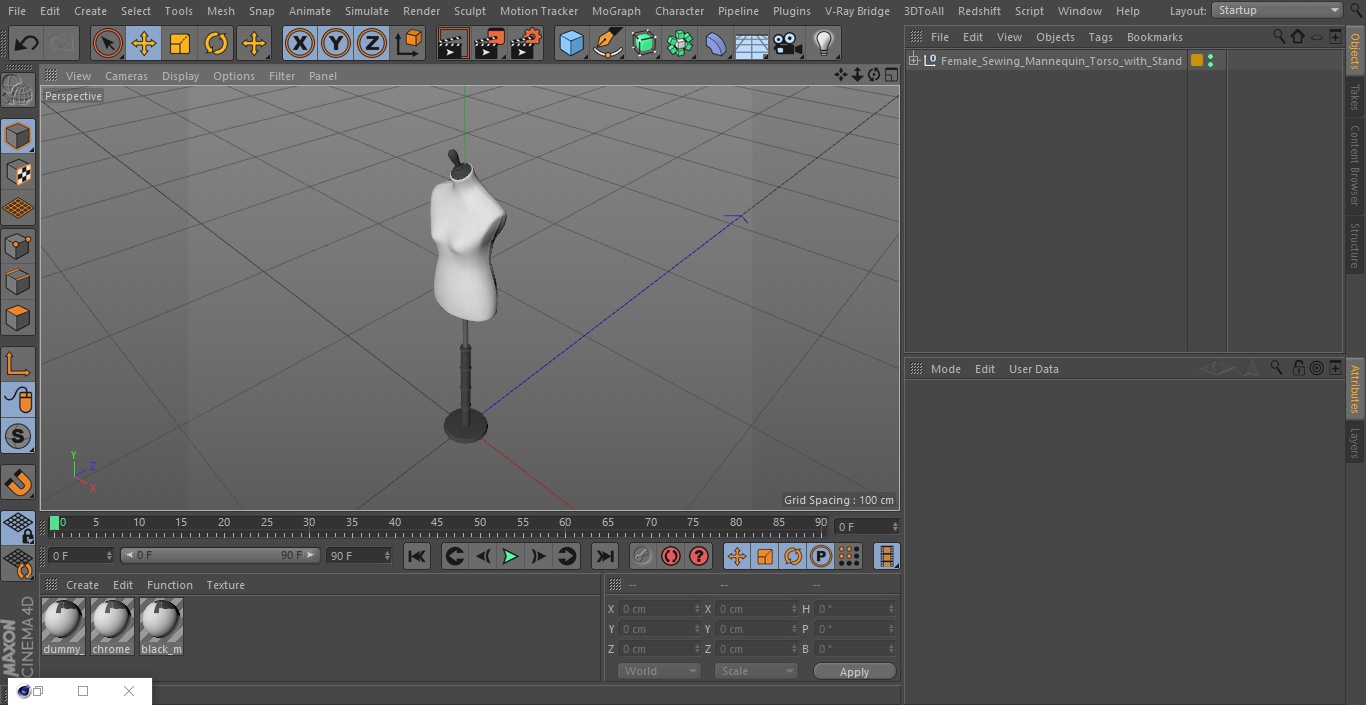
Task: Open the Layout dropdown
Action: 1277,10
